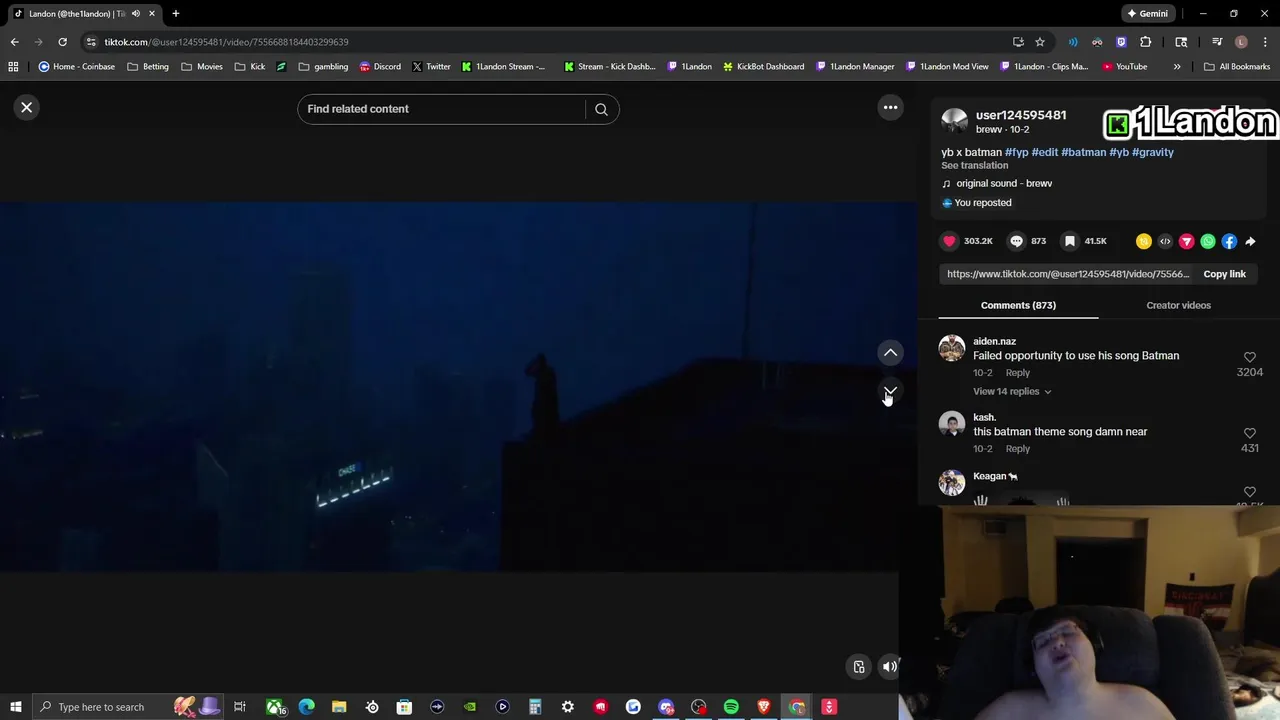Expand View 14 replies
1280x720 pixels.
point(1011,391)
